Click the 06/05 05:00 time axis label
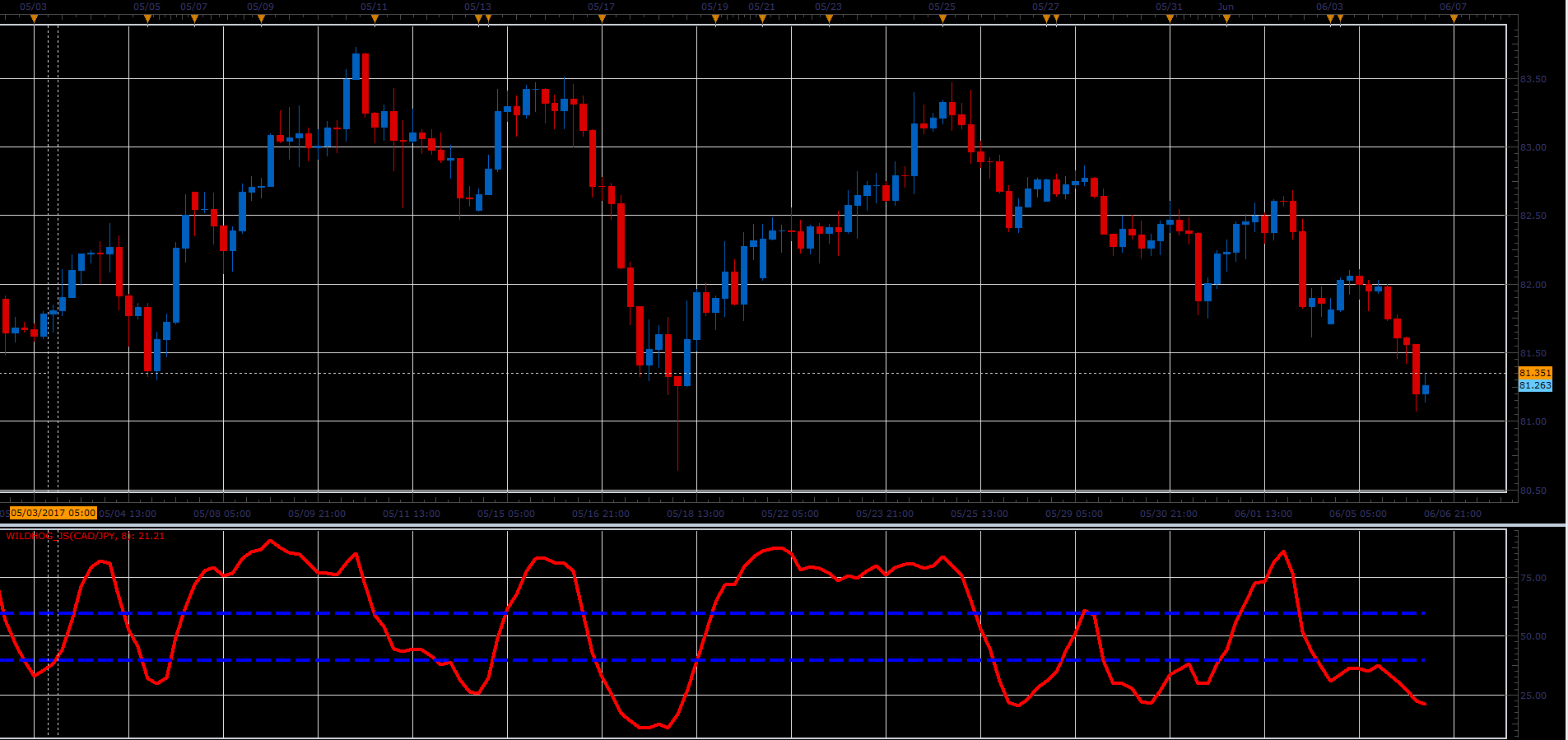 coord(1358,514)
